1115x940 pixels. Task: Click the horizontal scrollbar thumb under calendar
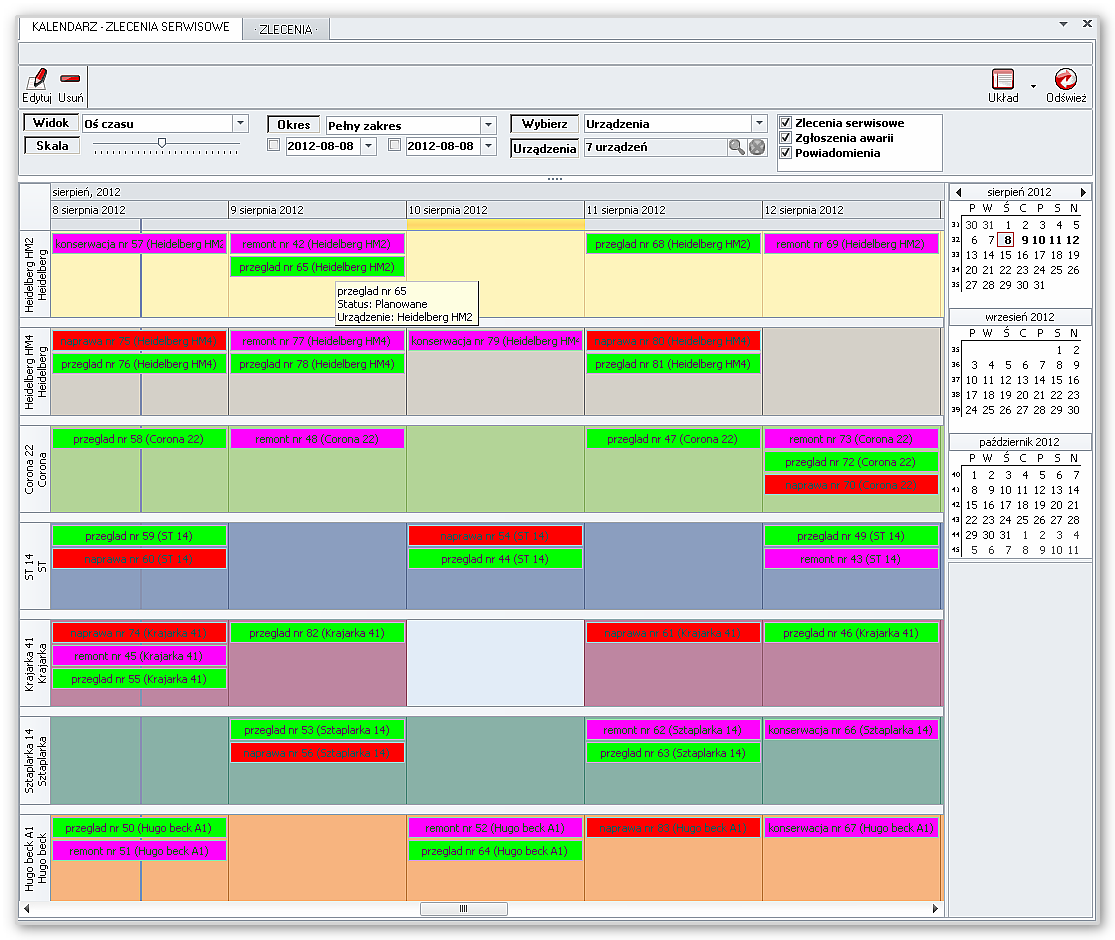463,909
